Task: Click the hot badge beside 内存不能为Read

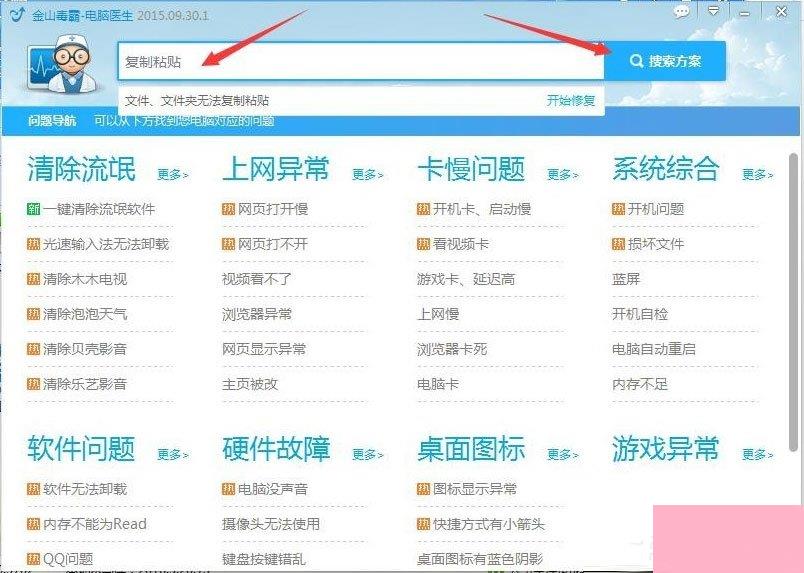Action: click(33, 524)
